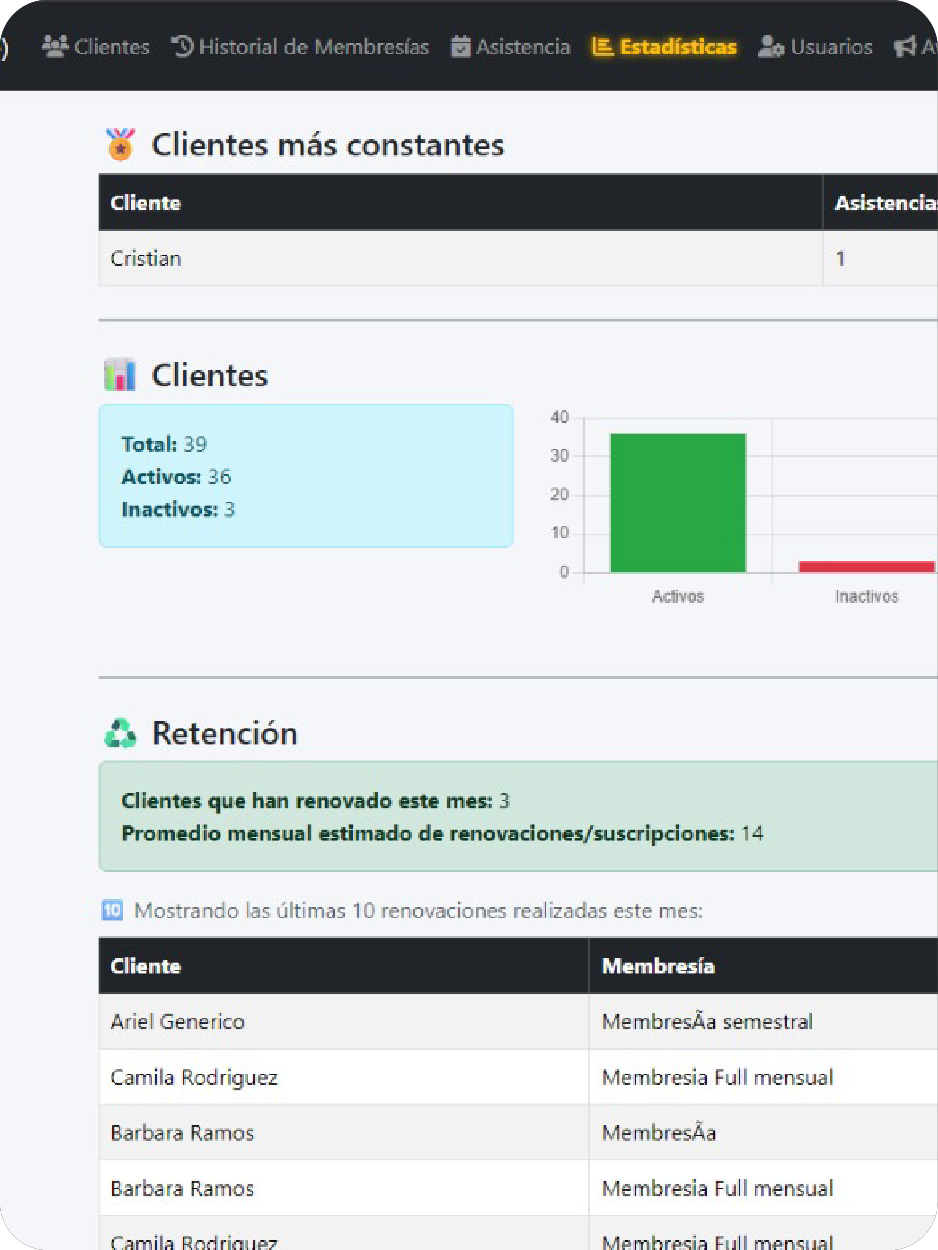Select Cristian in the constancy table
Viewport: 938px width, 1250px height.
[146, 258]
